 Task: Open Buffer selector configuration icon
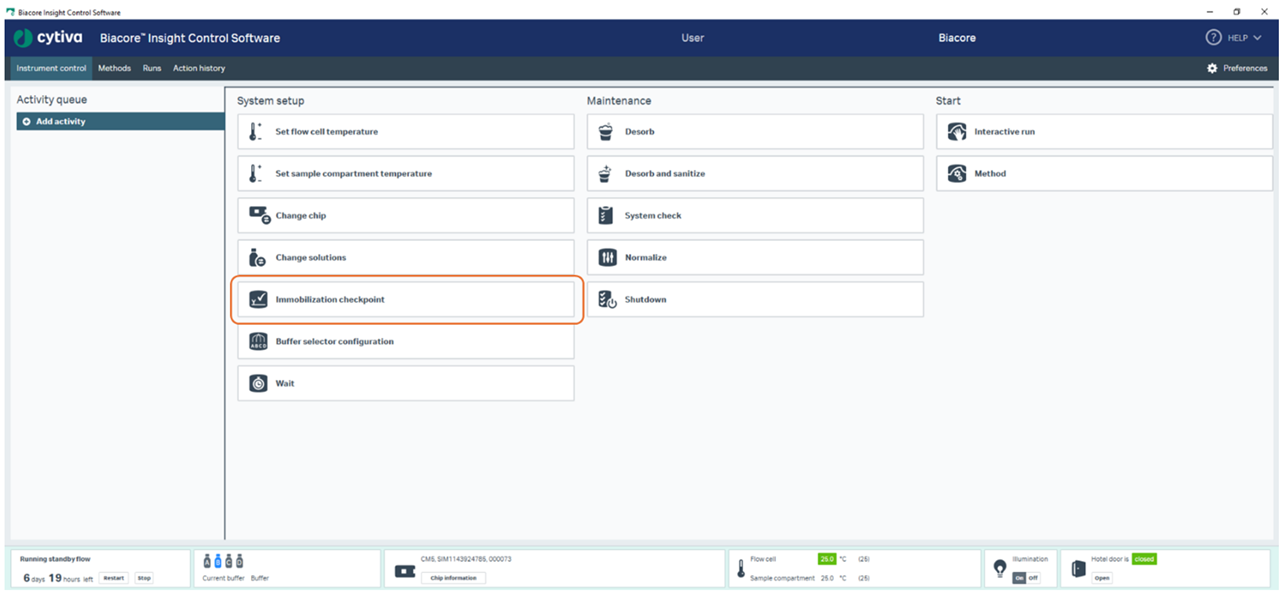point(258,341)
